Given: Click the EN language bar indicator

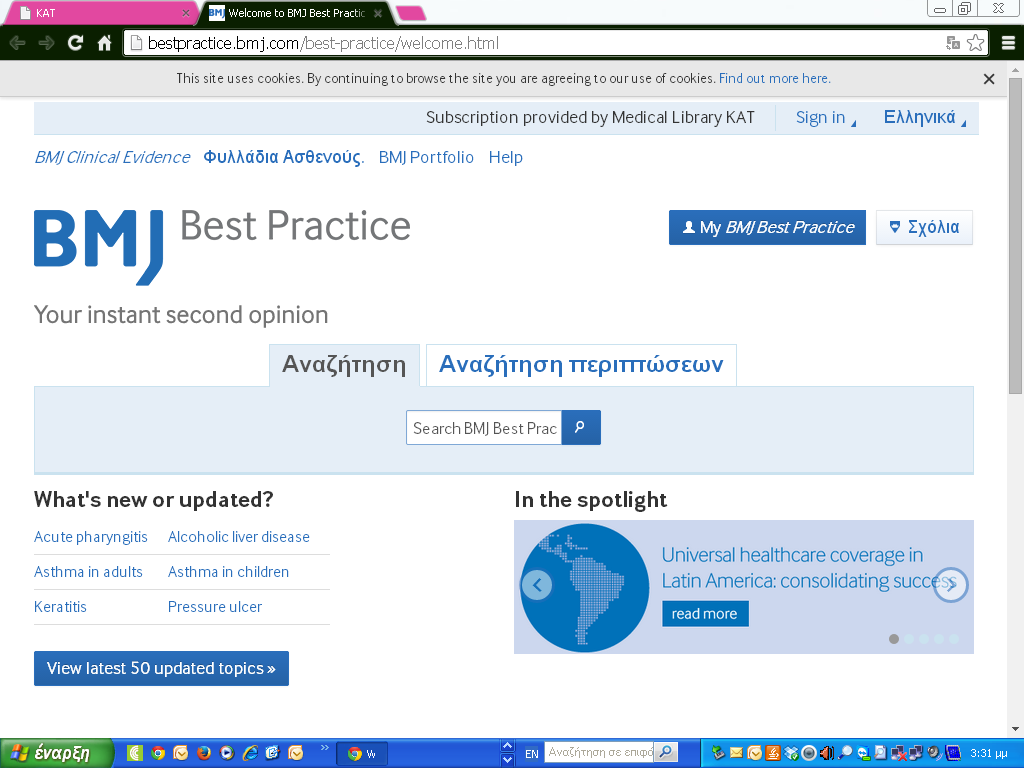Looking at the screenshot, I should point(532,754).
